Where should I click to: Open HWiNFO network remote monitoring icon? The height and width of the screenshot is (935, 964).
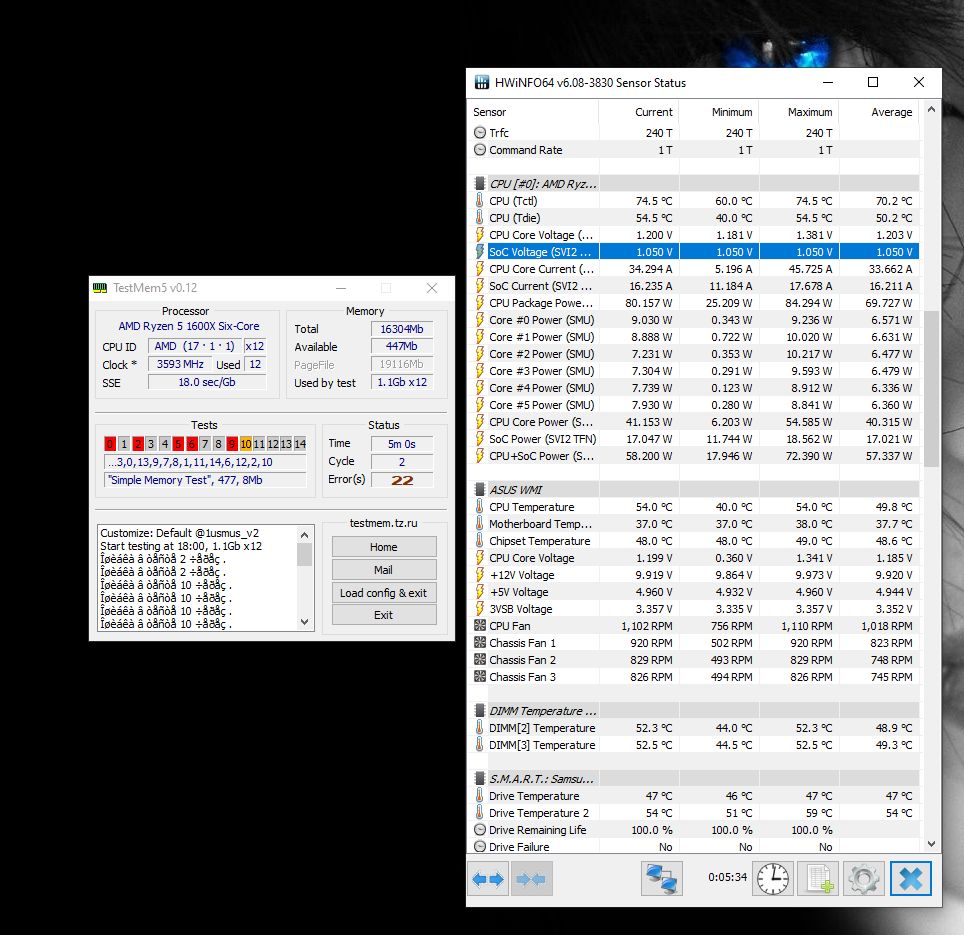point(662,878)
